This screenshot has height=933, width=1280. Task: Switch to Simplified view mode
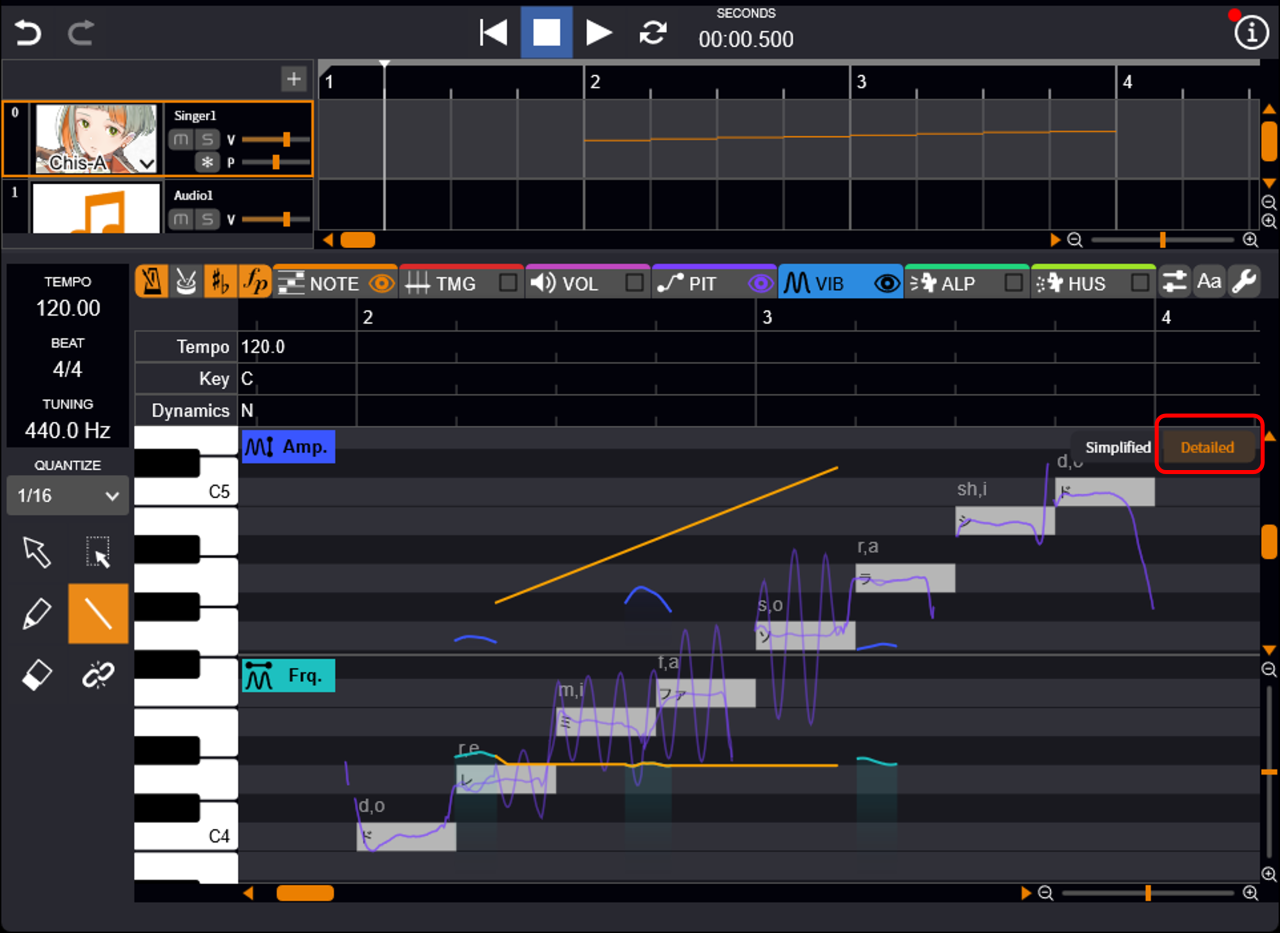[1117, 447]
